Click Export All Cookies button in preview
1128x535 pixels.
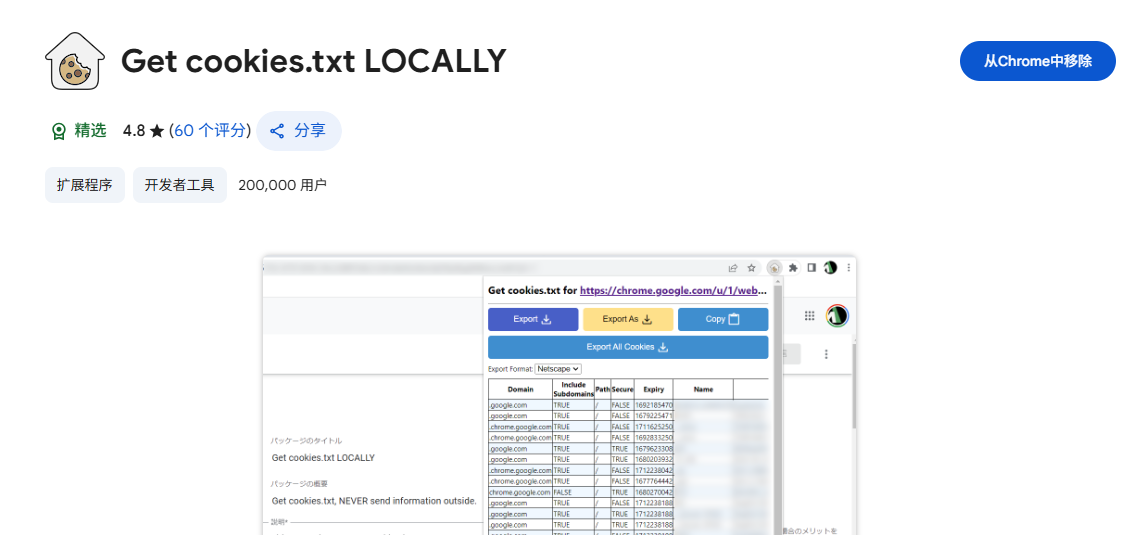coord(628,347)
